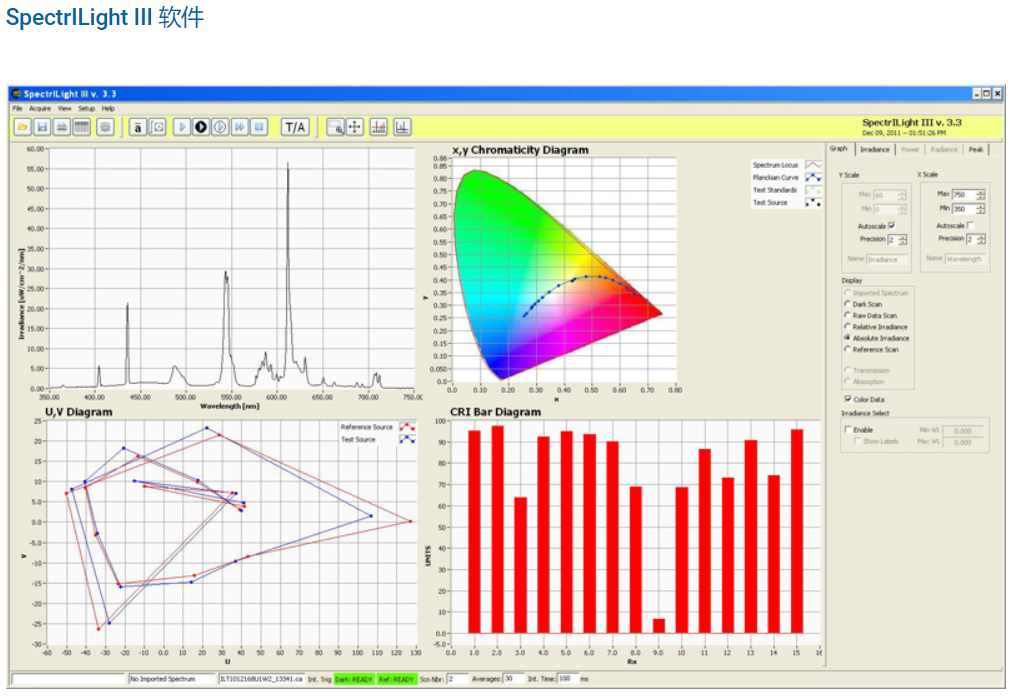Select the pan crosshair arrows icon
Screen dimensions: 1022x697
click(355, 127)
